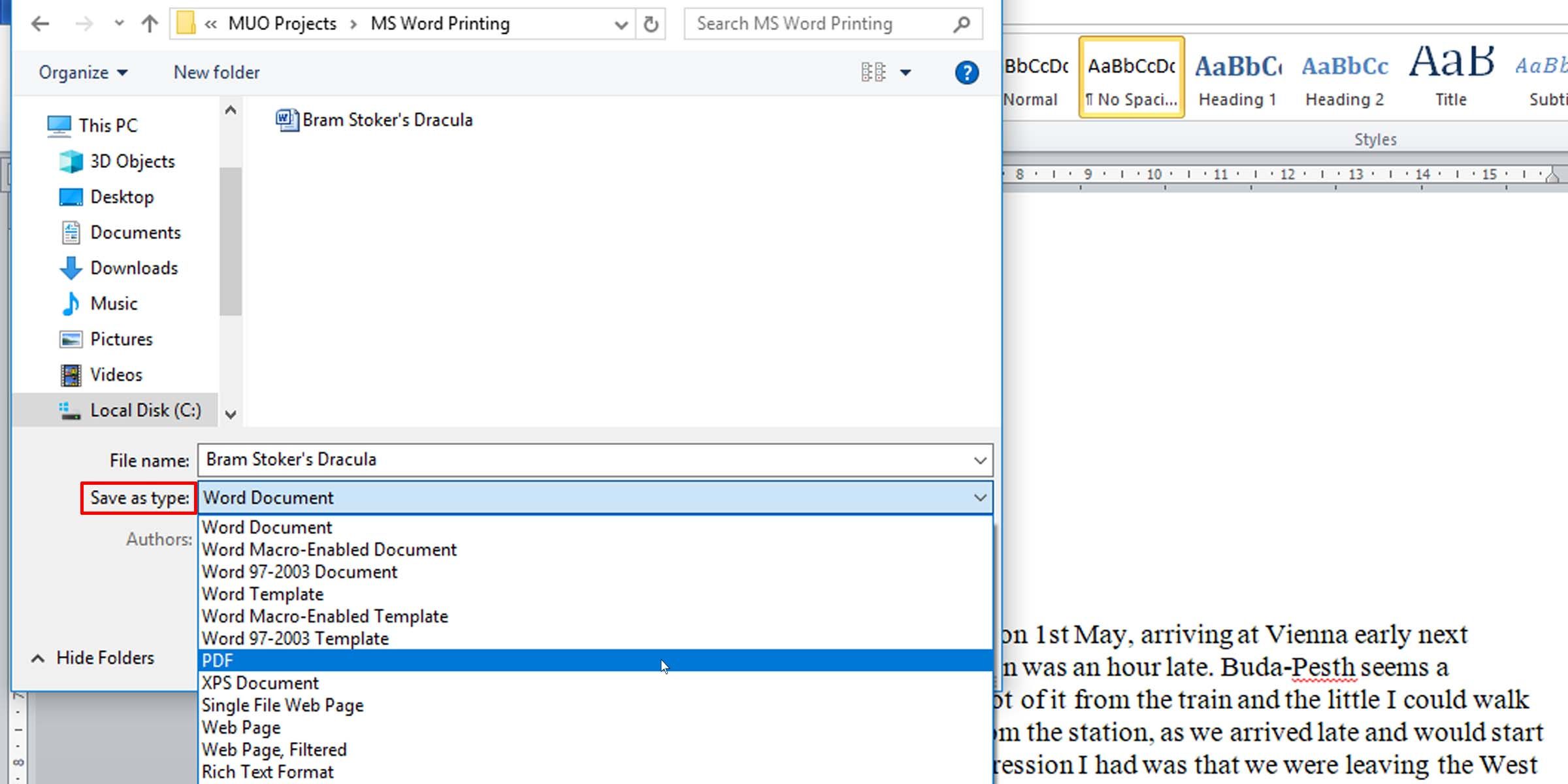Expand the path navigation dropdown
The width and height of the screenshot is (1568, 784).
click(620, 24)
